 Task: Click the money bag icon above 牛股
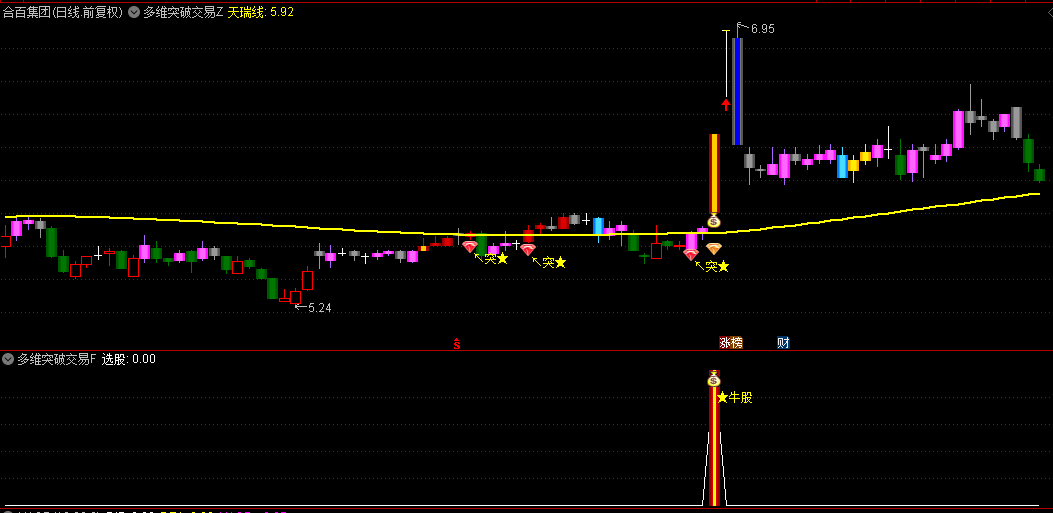[x=714, y=379]
